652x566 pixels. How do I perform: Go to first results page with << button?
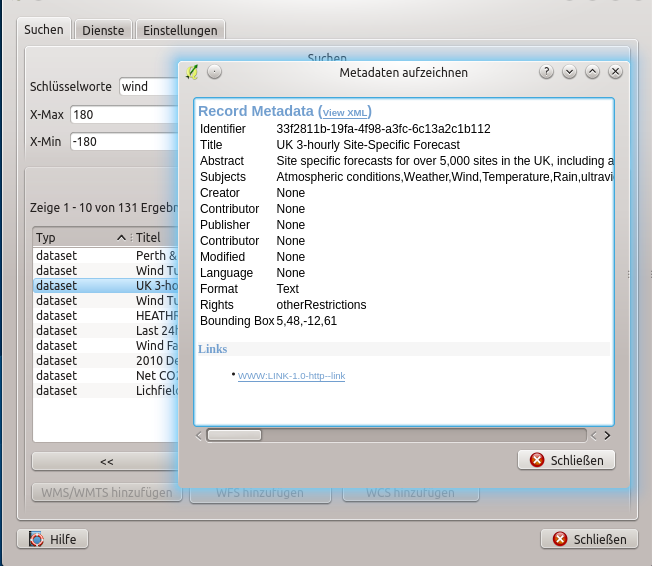(x=106, y=461)
